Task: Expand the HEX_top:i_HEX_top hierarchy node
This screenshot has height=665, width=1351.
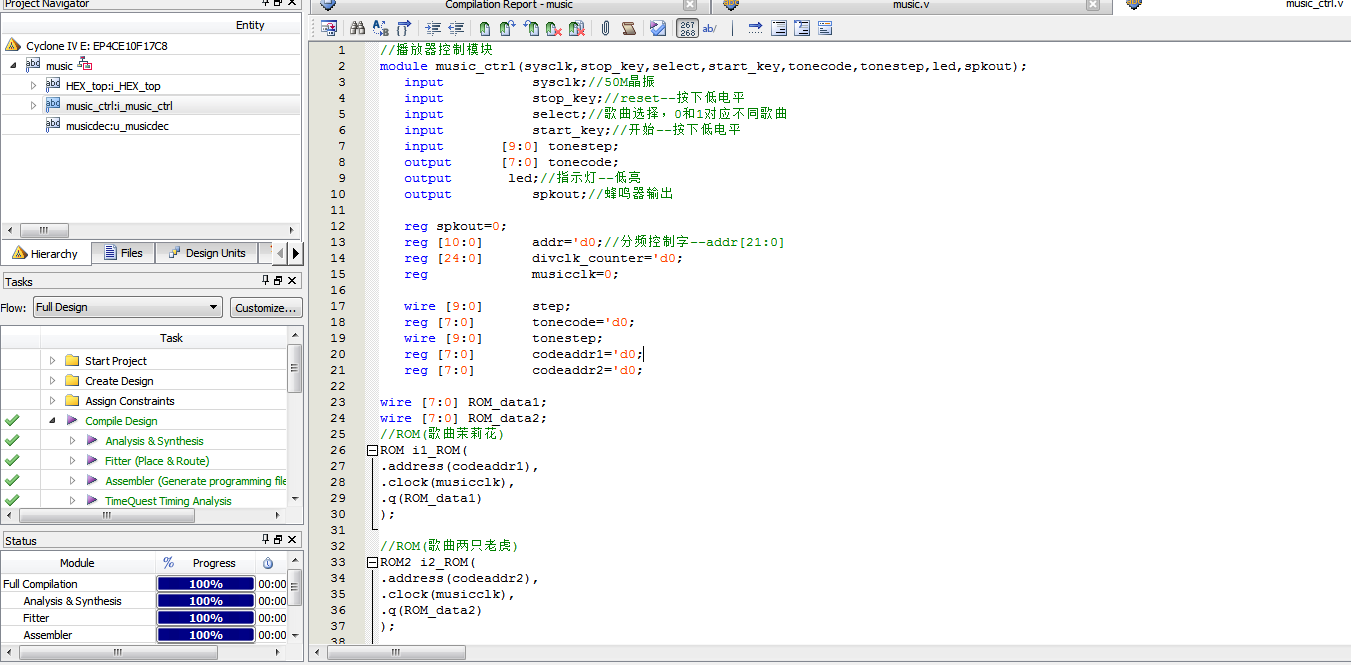Action: tap(33, 86)
